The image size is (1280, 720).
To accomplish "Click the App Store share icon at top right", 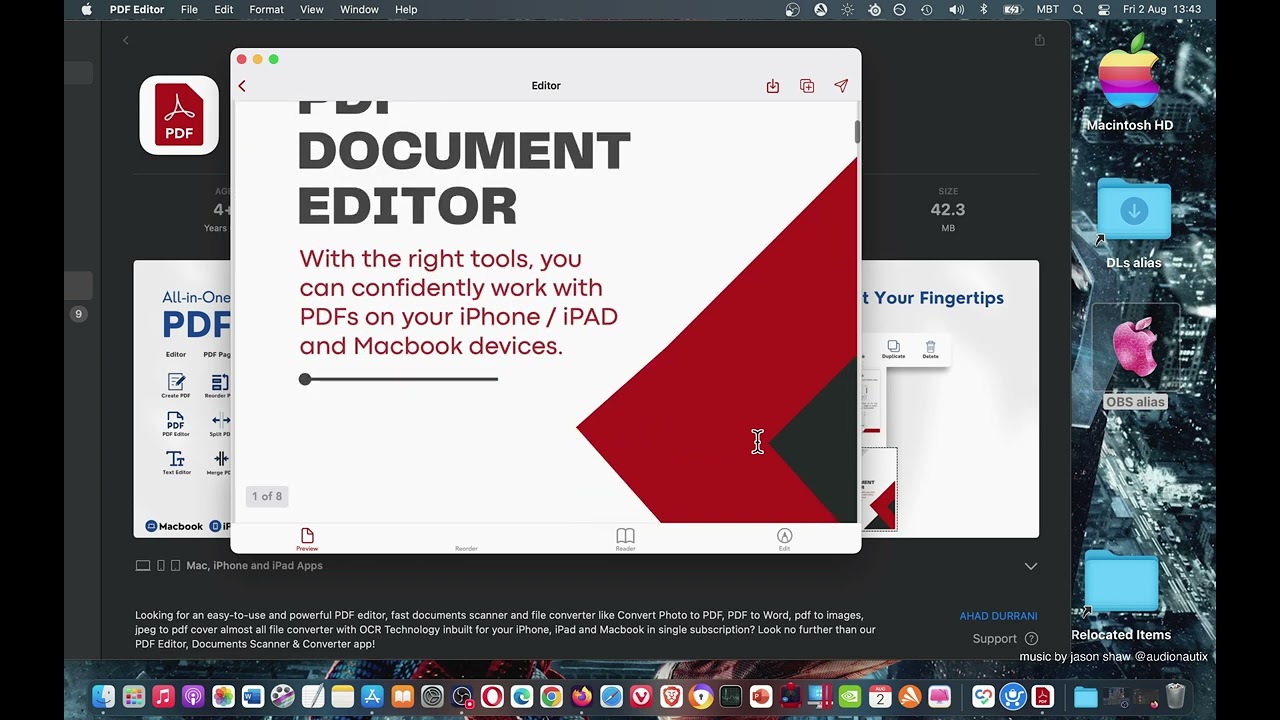I will point(1039,40).
